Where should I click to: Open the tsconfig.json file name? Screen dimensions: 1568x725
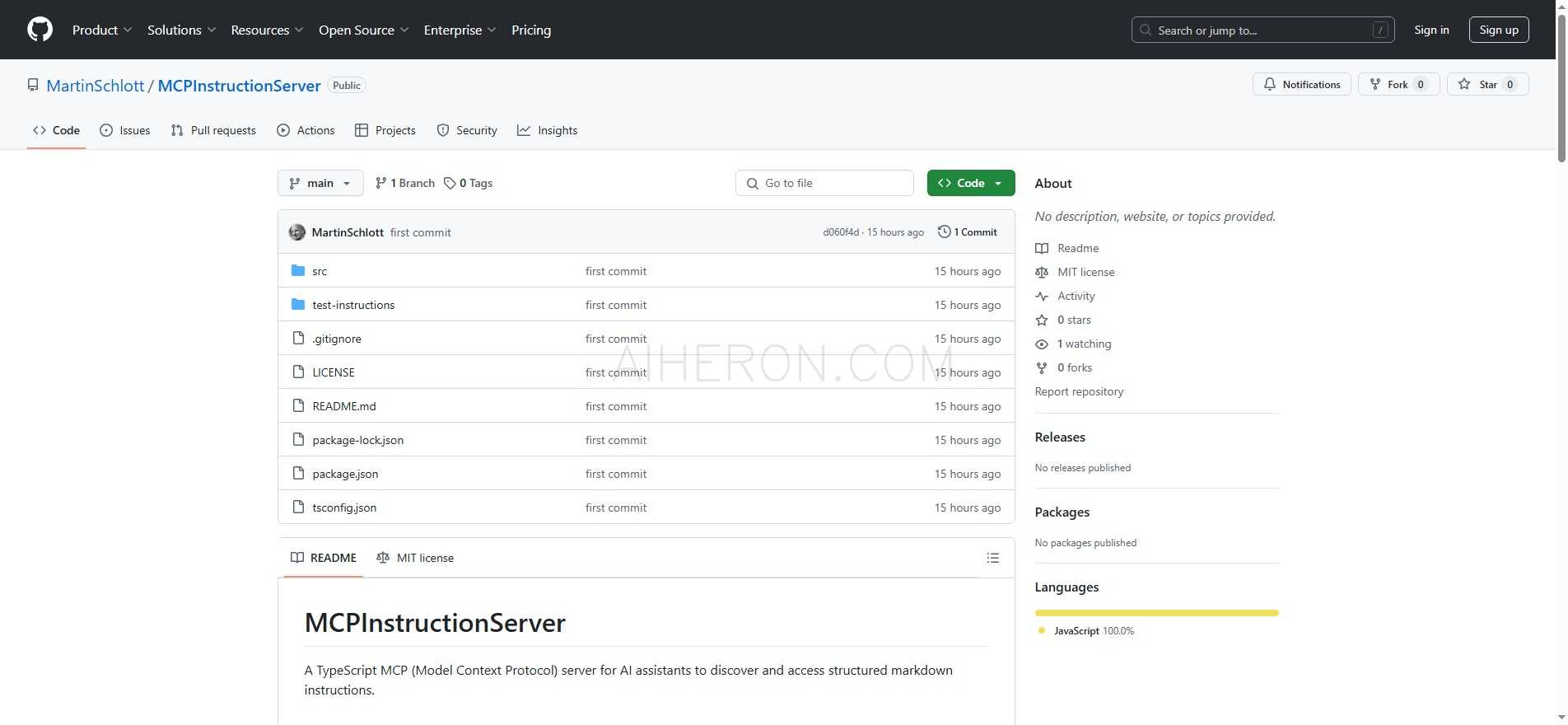[x=344, y=507]
